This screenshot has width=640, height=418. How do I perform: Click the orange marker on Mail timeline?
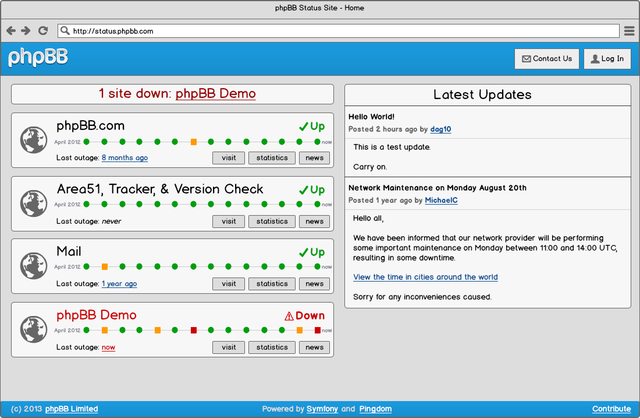(x=104, y=267)
